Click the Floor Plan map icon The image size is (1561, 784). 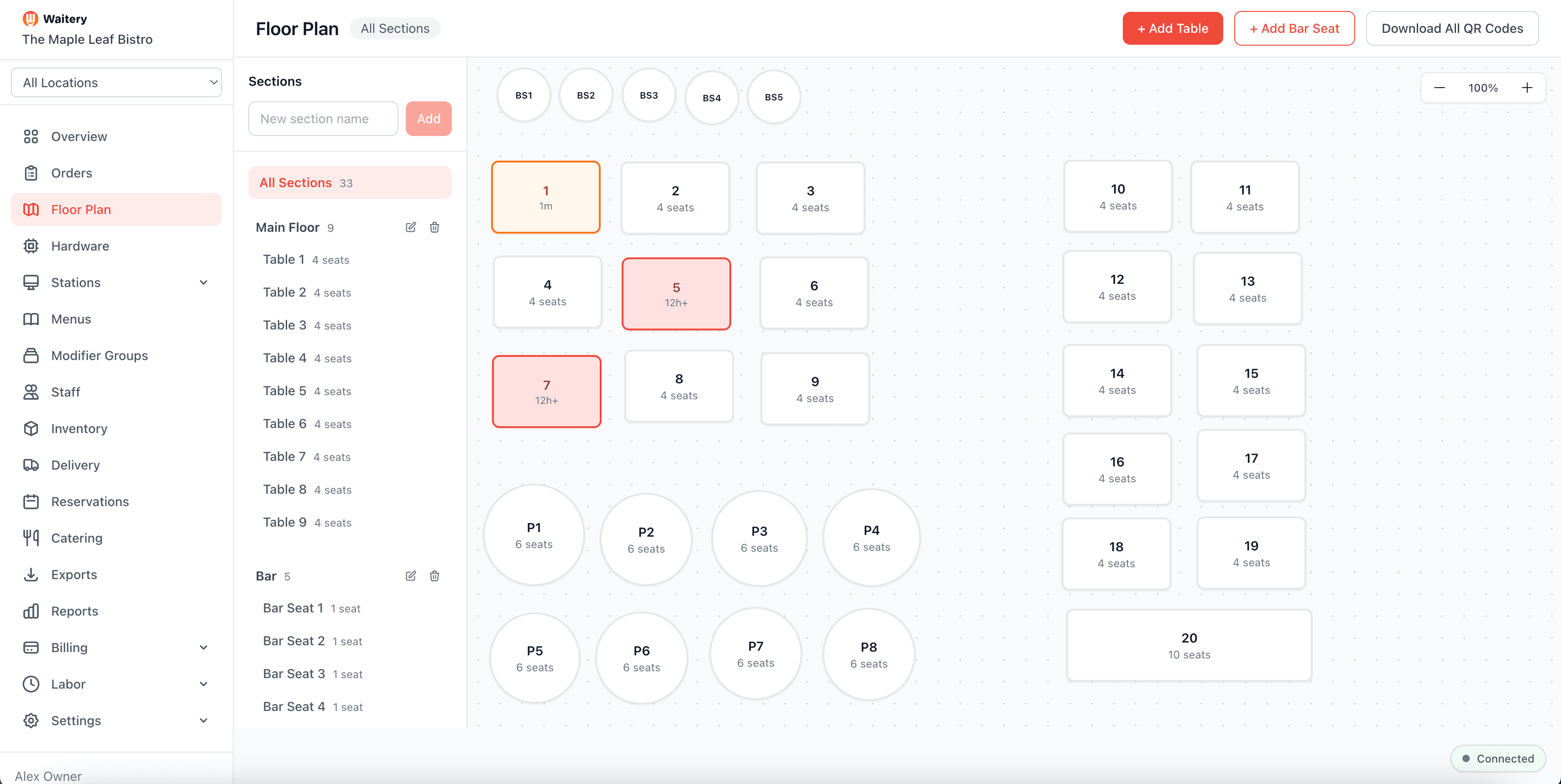tap(31, 209)
